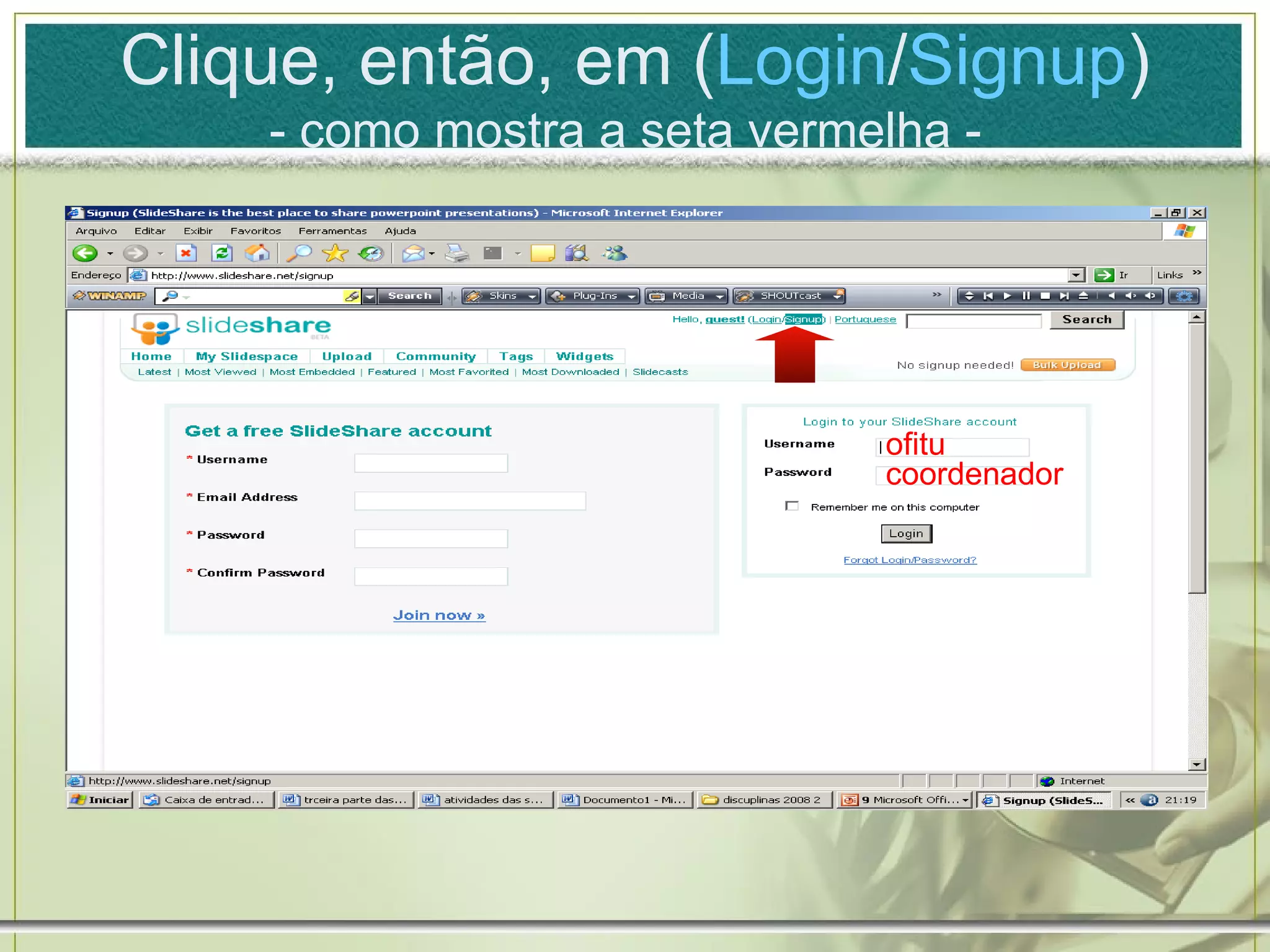Go to the Home page icon
The width and height of the screenshot is (1270, 952).
click(x=257, y=253)
